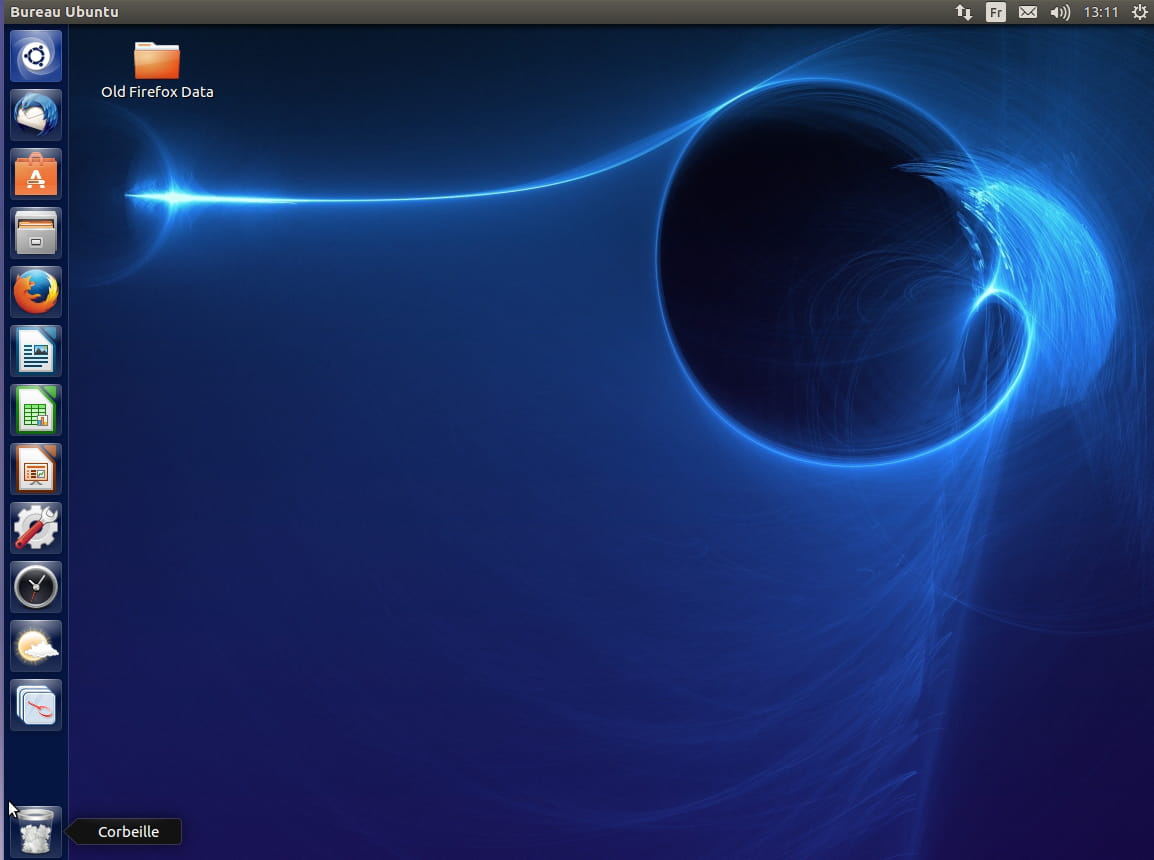Viewport: 1154px width, 860px height.
Task: Open the Old Firefox Data folder
Action: (x=157, y=62)
